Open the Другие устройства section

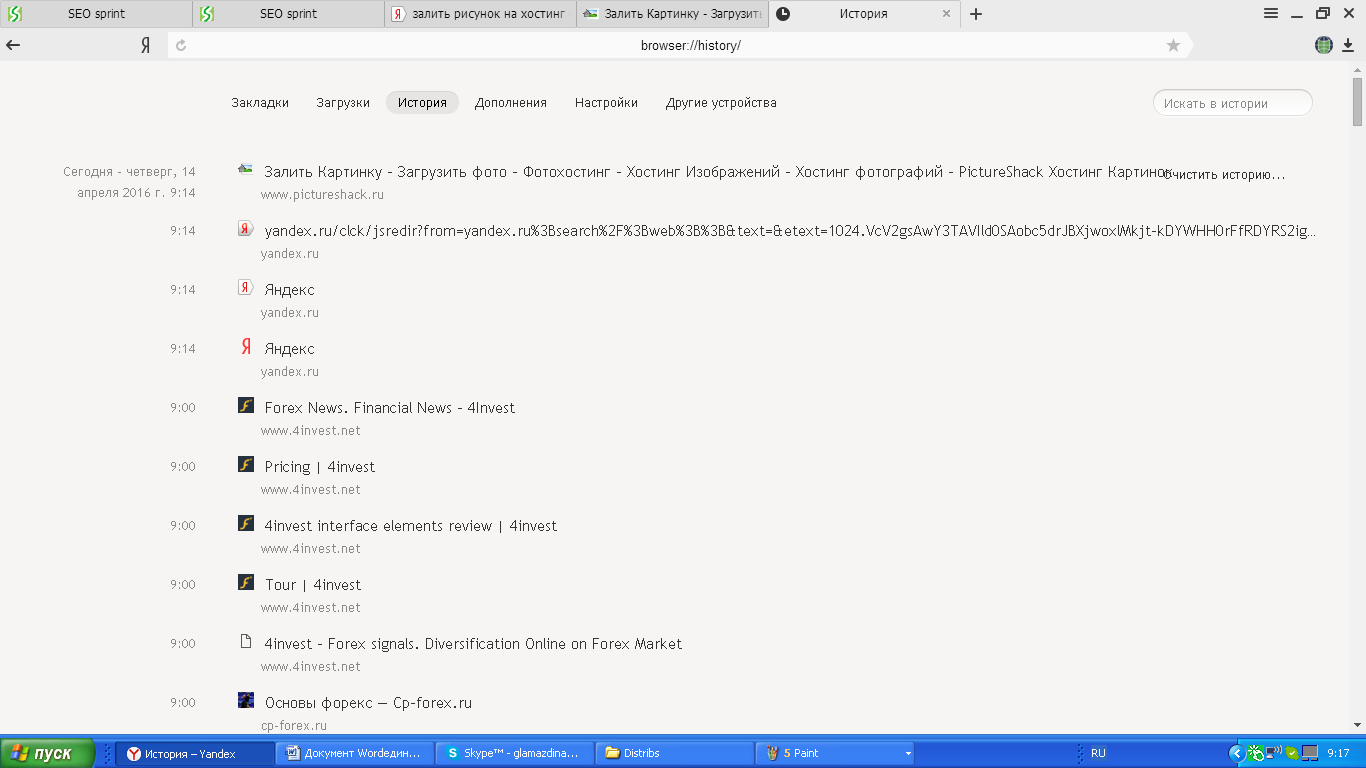(721, 103)
